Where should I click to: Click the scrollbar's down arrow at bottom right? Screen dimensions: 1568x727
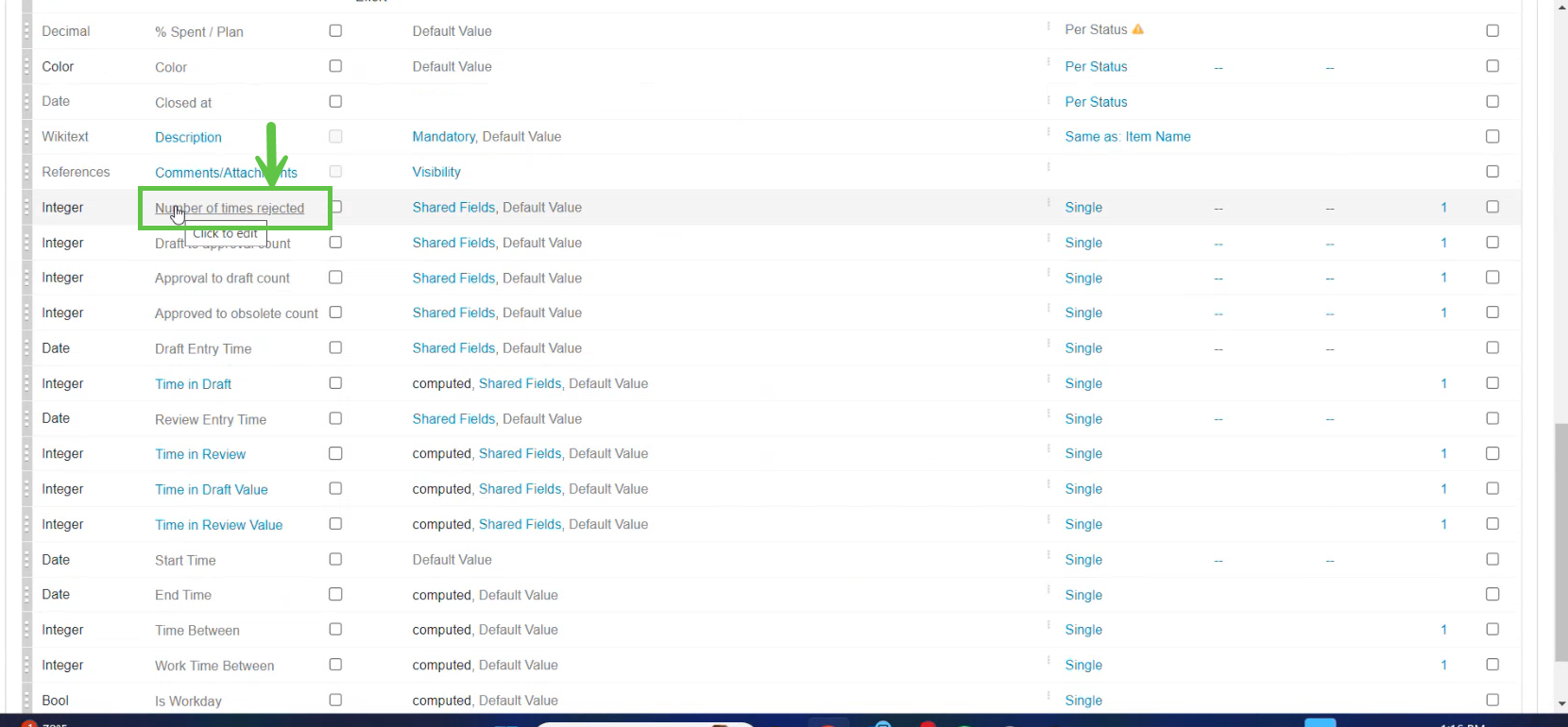[1560, 704]
